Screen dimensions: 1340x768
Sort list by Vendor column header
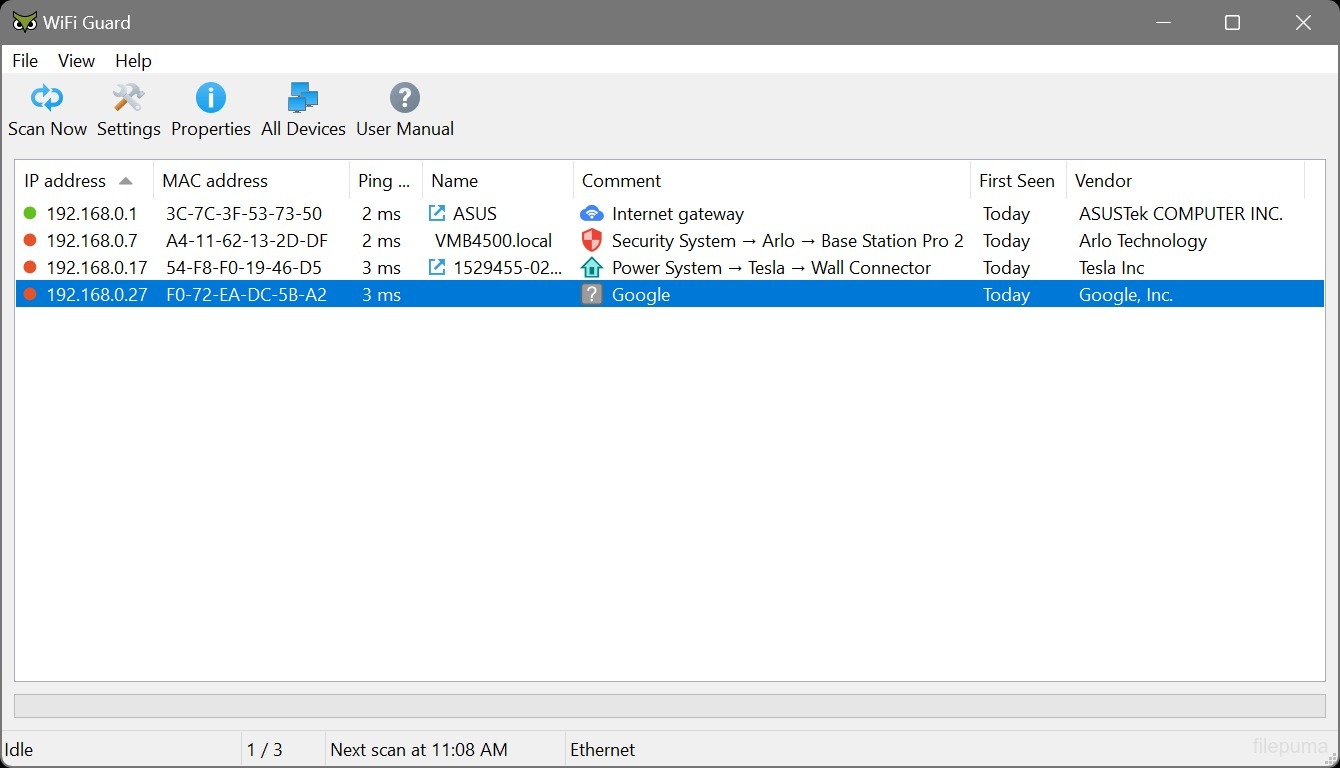(x=1103, y=181)
